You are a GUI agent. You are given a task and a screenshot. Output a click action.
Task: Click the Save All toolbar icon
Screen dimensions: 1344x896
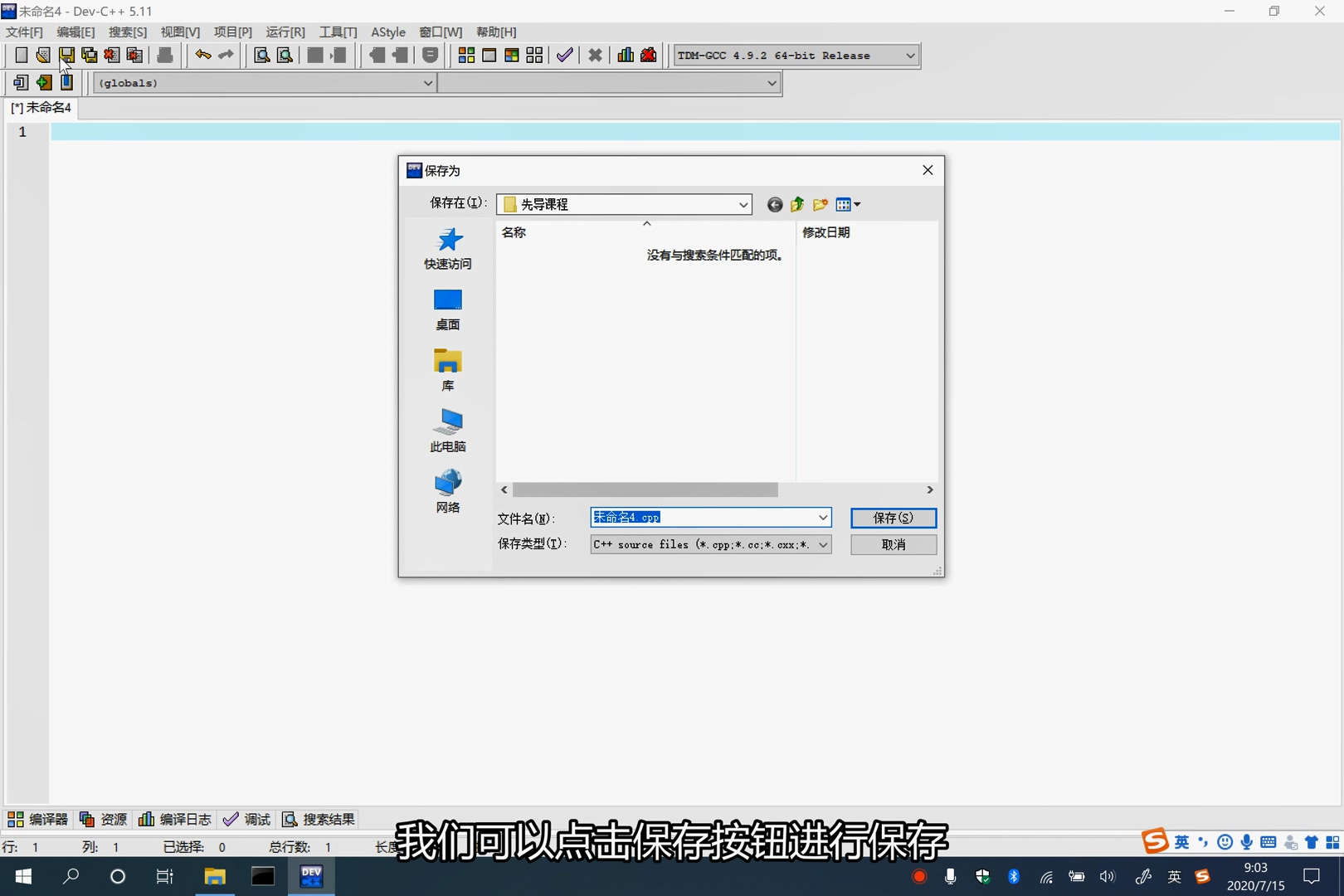tap(89, 56)
